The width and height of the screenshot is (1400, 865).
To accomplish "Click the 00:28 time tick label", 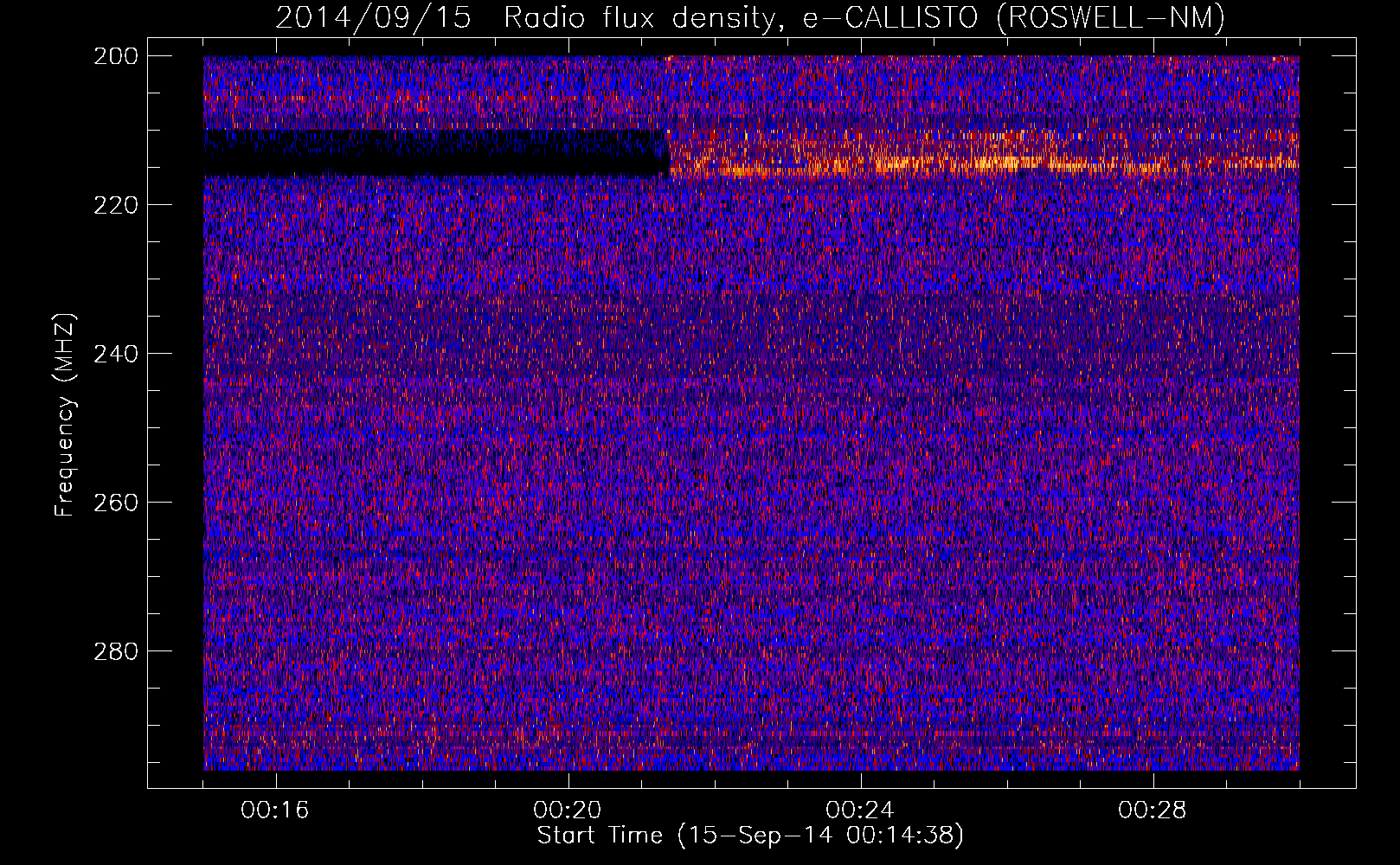I will click(x=1153, y=811).
